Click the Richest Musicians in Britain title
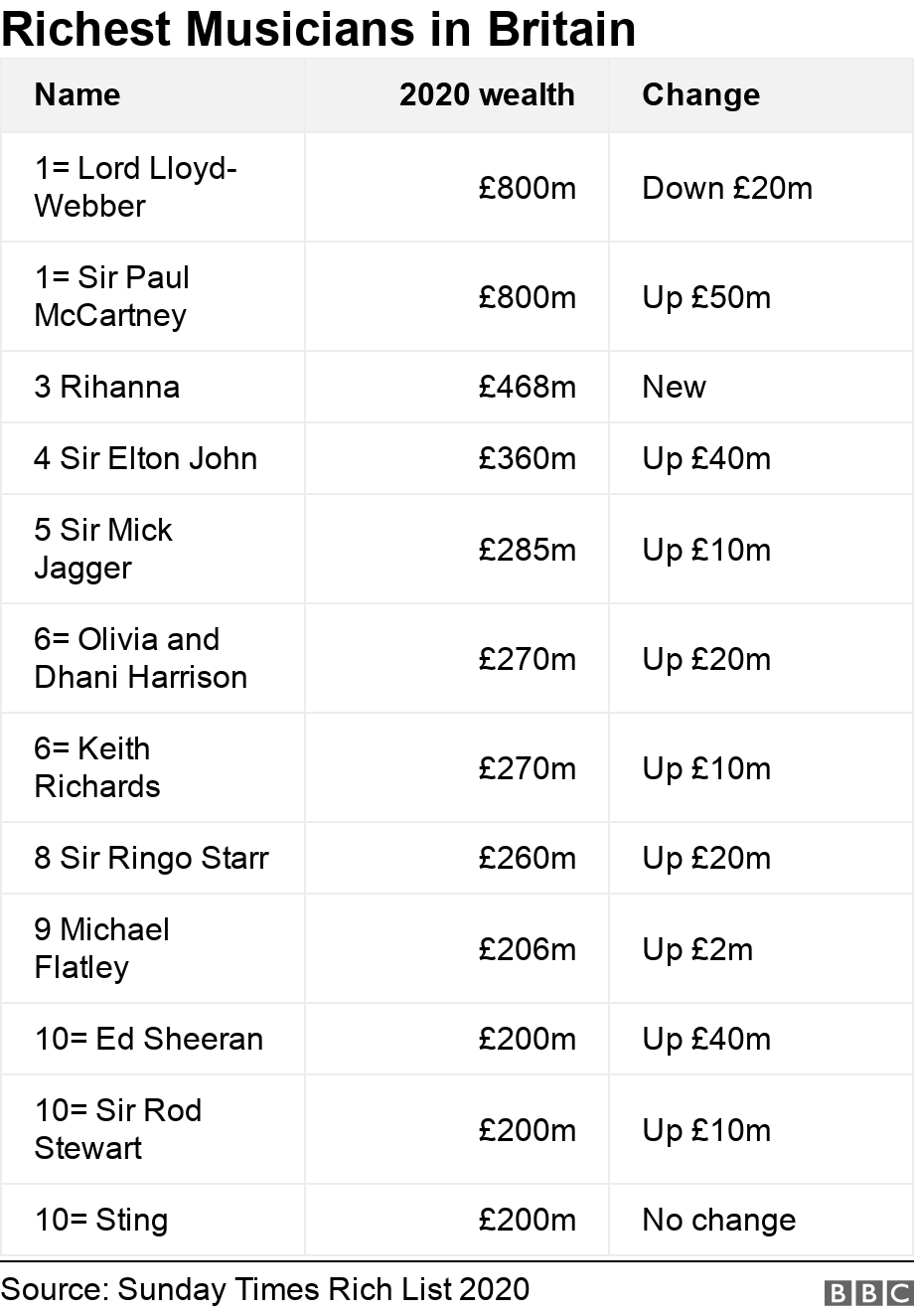 click(x=318, y=29)
